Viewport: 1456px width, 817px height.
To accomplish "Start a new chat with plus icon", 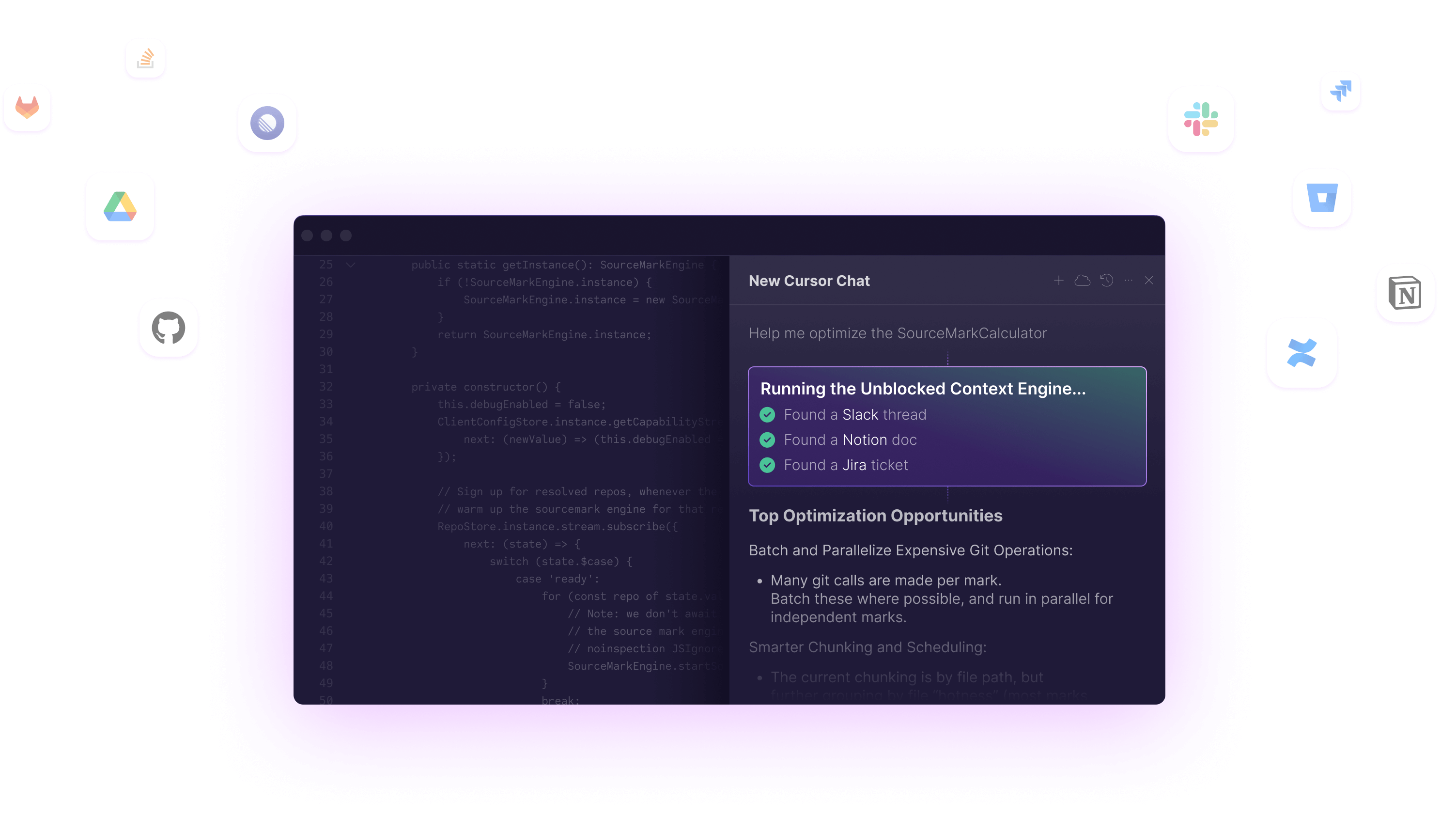I will click(1059, 281).
